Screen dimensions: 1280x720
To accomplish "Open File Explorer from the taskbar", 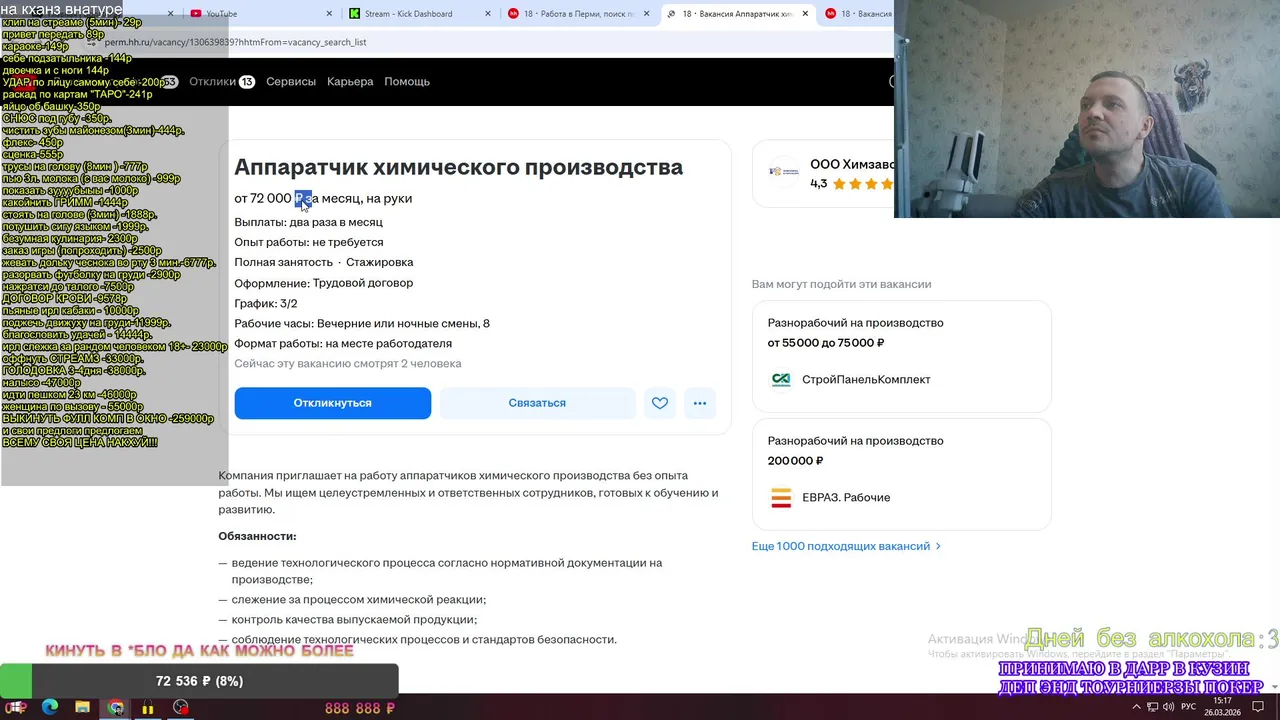I will click(x=83, y=708).
